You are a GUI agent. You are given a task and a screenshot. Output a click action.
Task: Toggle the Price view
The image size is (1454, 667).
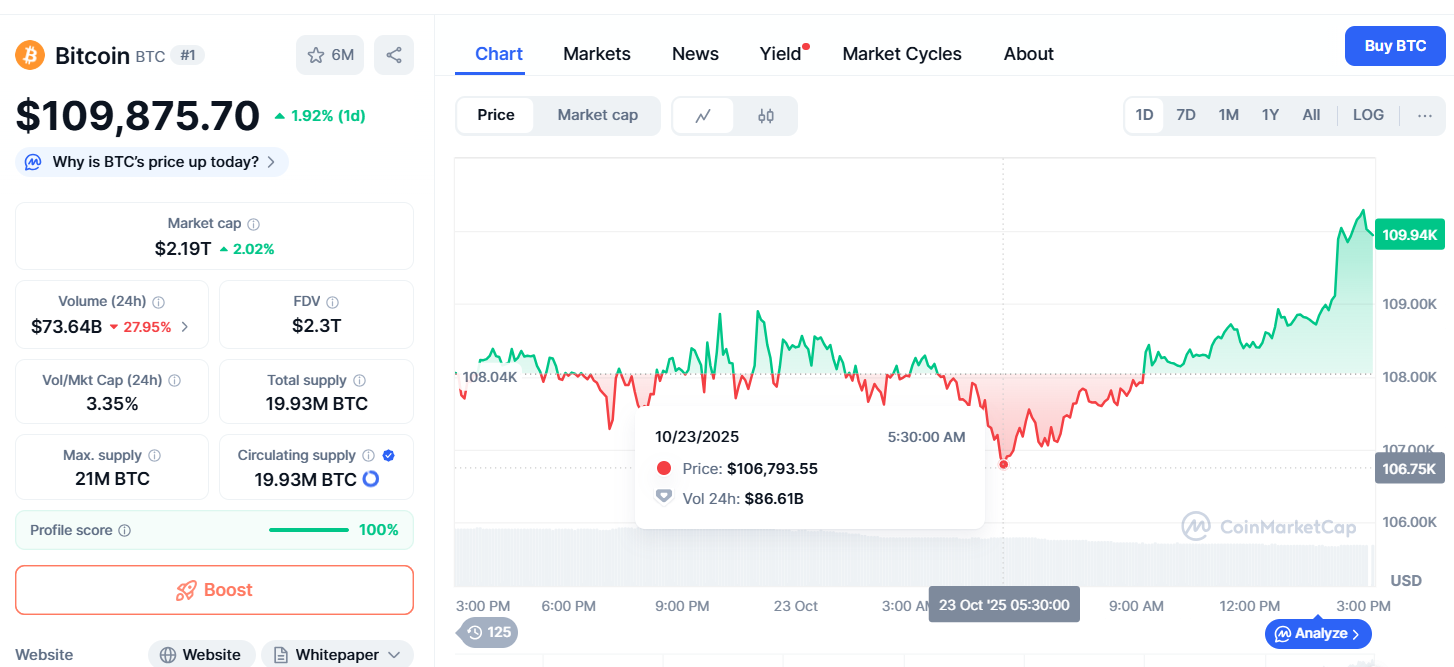[496, 115]
